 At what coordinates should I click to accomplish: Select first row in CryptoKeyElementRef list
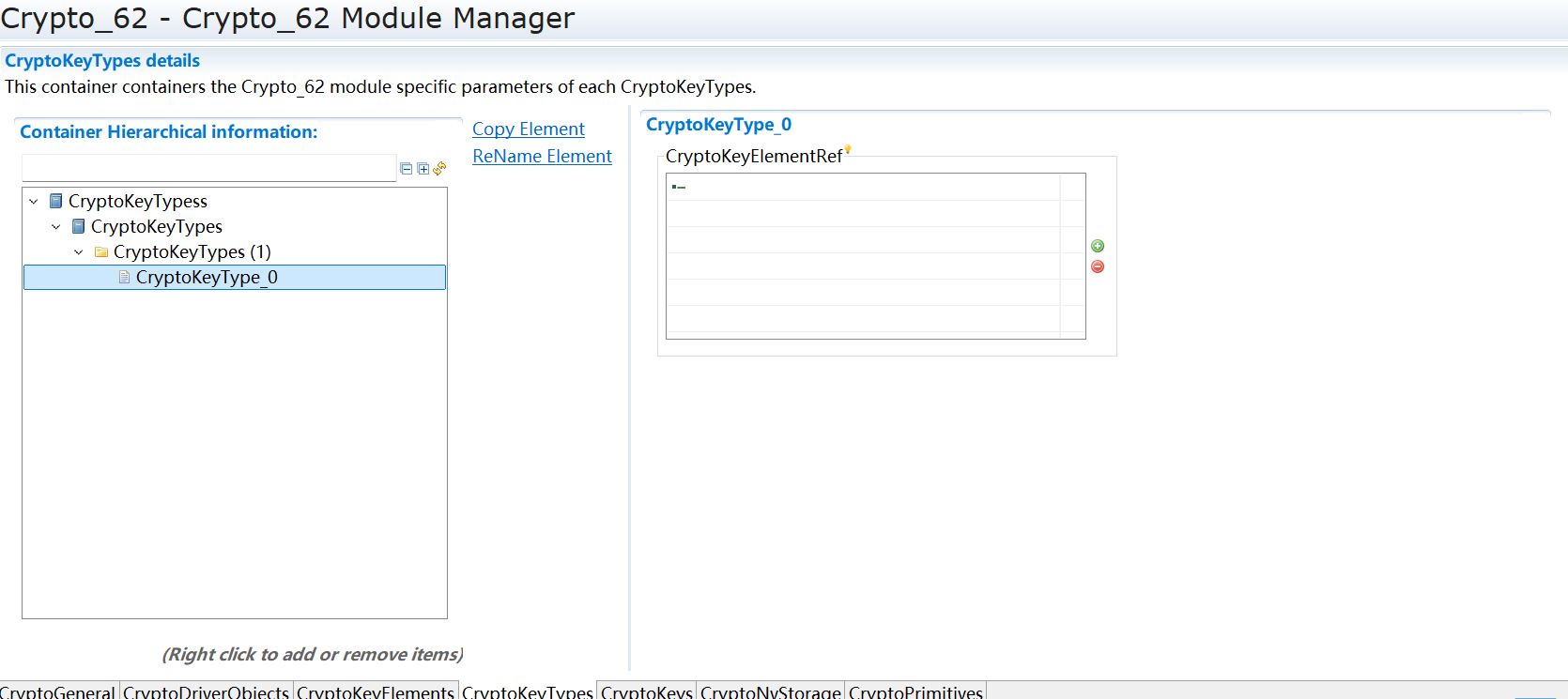click(x=862, y=187)
